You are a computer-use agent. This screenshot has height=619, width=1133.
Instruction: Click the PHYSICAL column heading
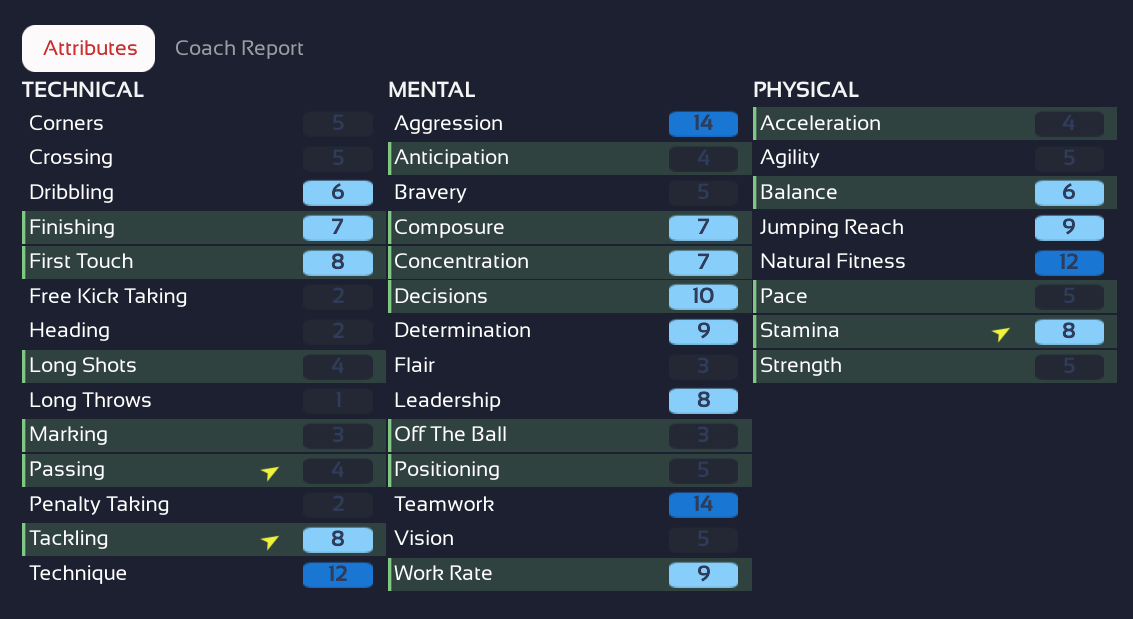tap(805, 90)
